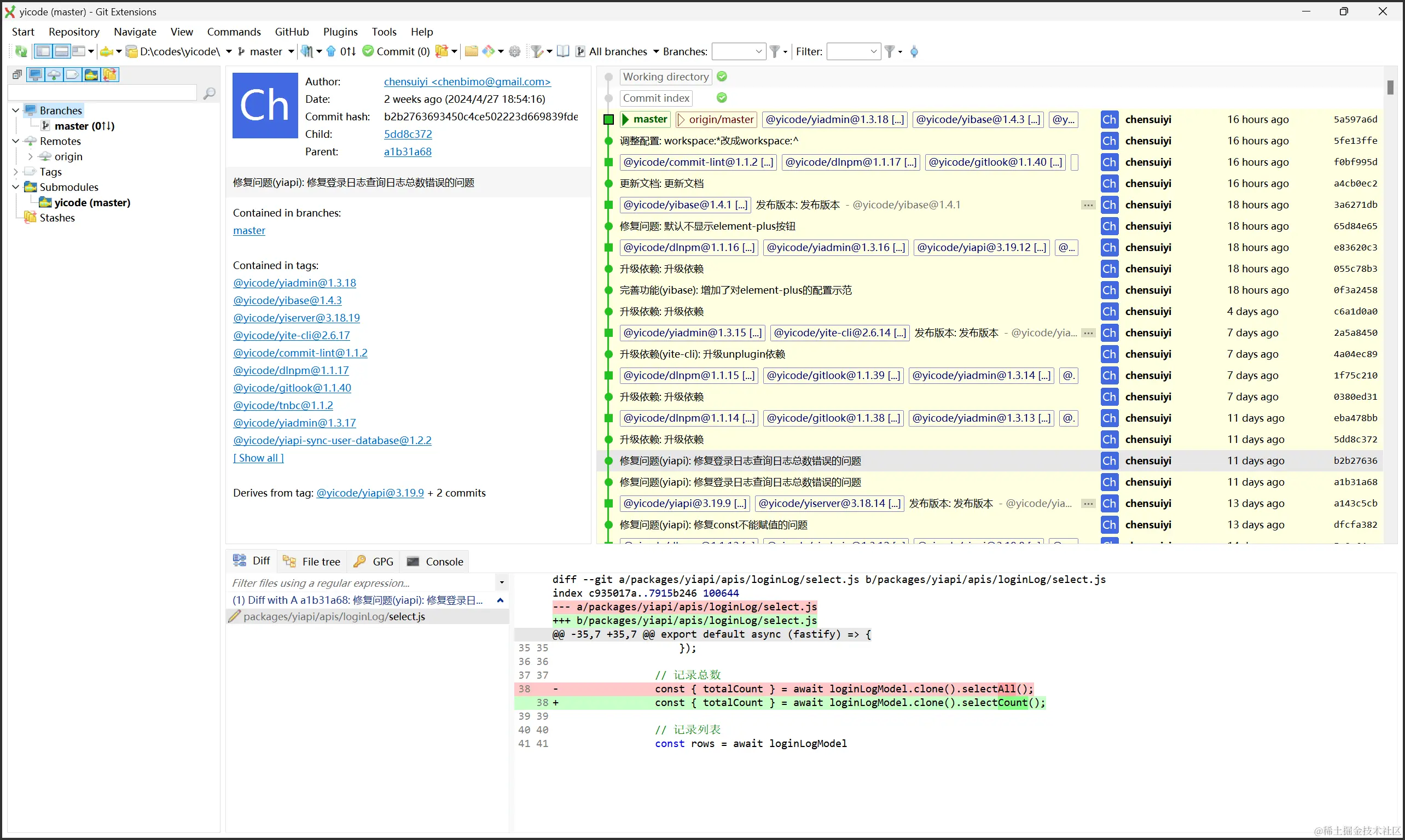Open the All branches dropdown
This screenshot has height=840, width=1405.
click(x=656, y=51)
